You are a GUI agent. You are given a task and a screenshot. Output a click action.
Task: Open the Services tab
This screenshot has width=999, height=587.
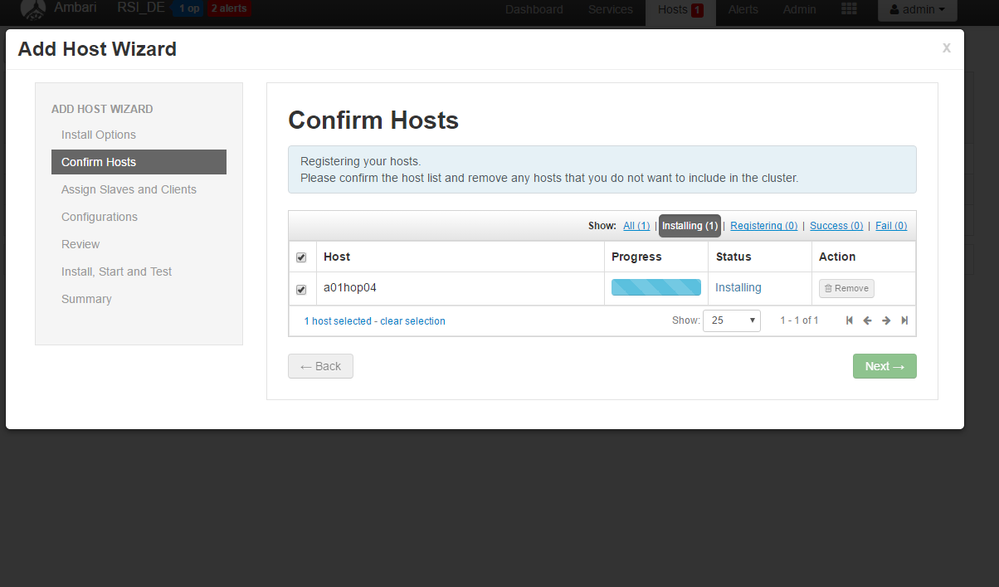tap(610, 10)
